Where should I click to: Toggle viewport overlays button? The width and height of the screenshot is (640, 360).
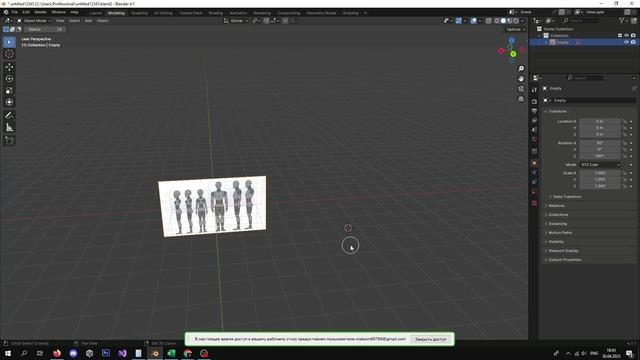pos(473,21)
